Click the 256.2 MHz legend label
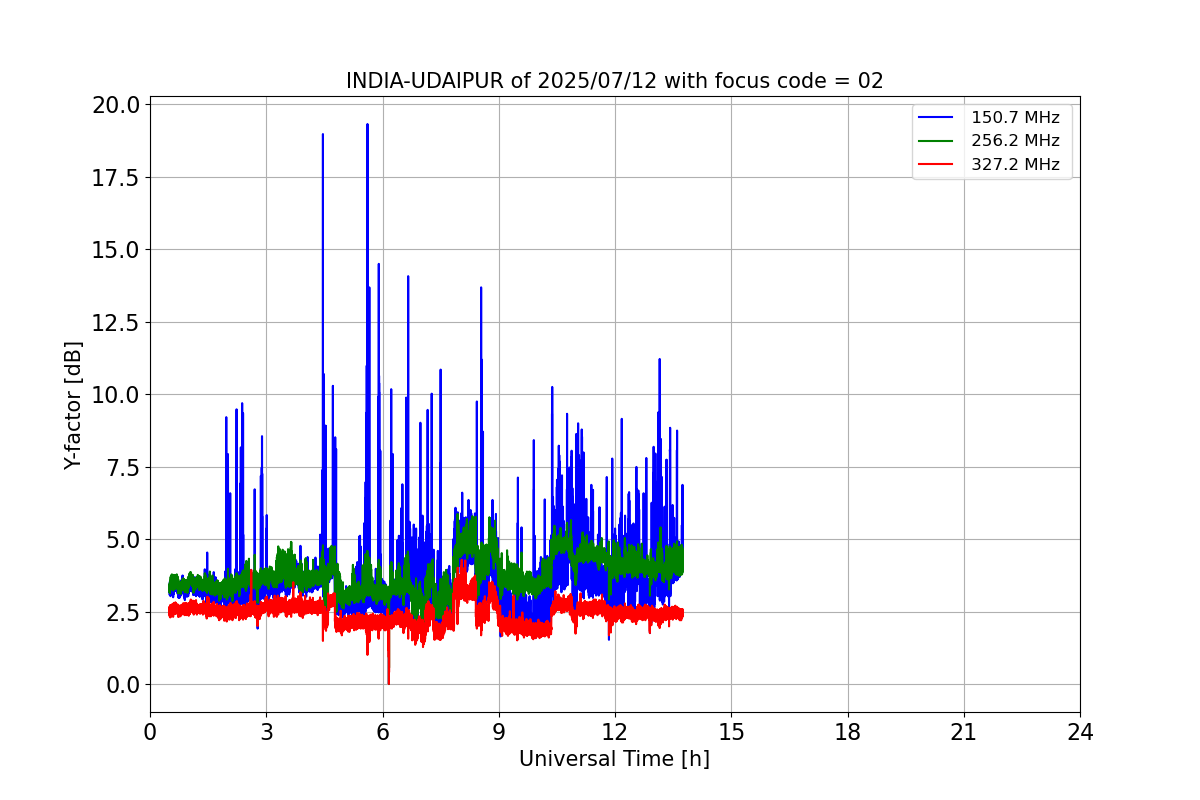This screenshot has width=1200, height=800. (x=1015, y=141)
